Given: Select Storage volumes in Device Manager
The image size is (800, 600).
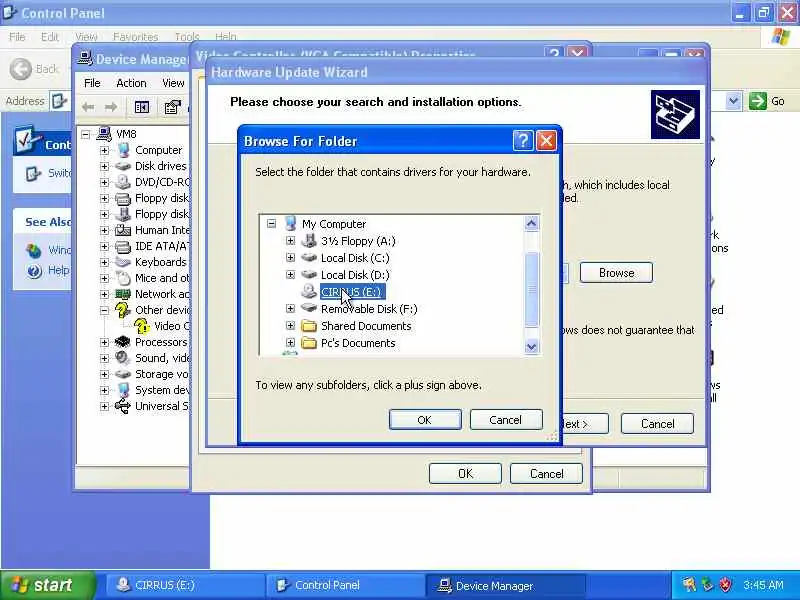Looking at the screenshot, I should click(162, 374).
